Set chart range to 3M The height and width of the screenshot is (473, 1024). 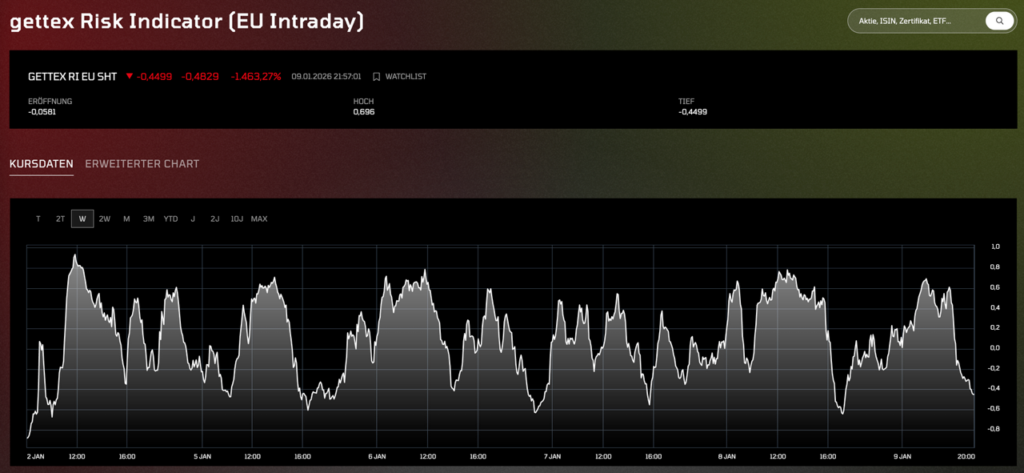point(148,219)
